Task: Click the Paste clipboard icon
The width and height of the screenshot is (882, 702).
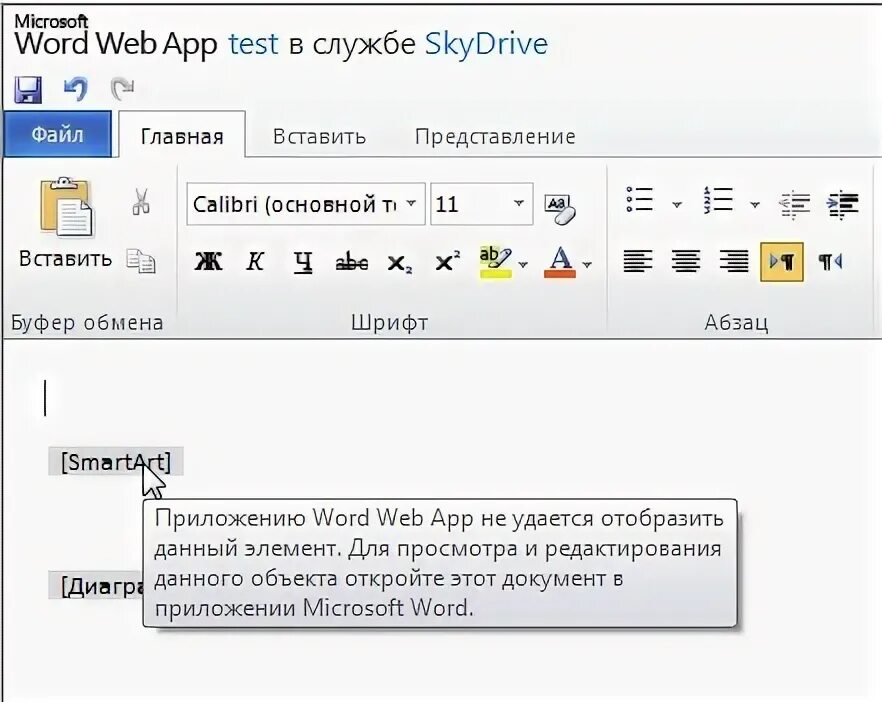Action: tap(66, 206)
